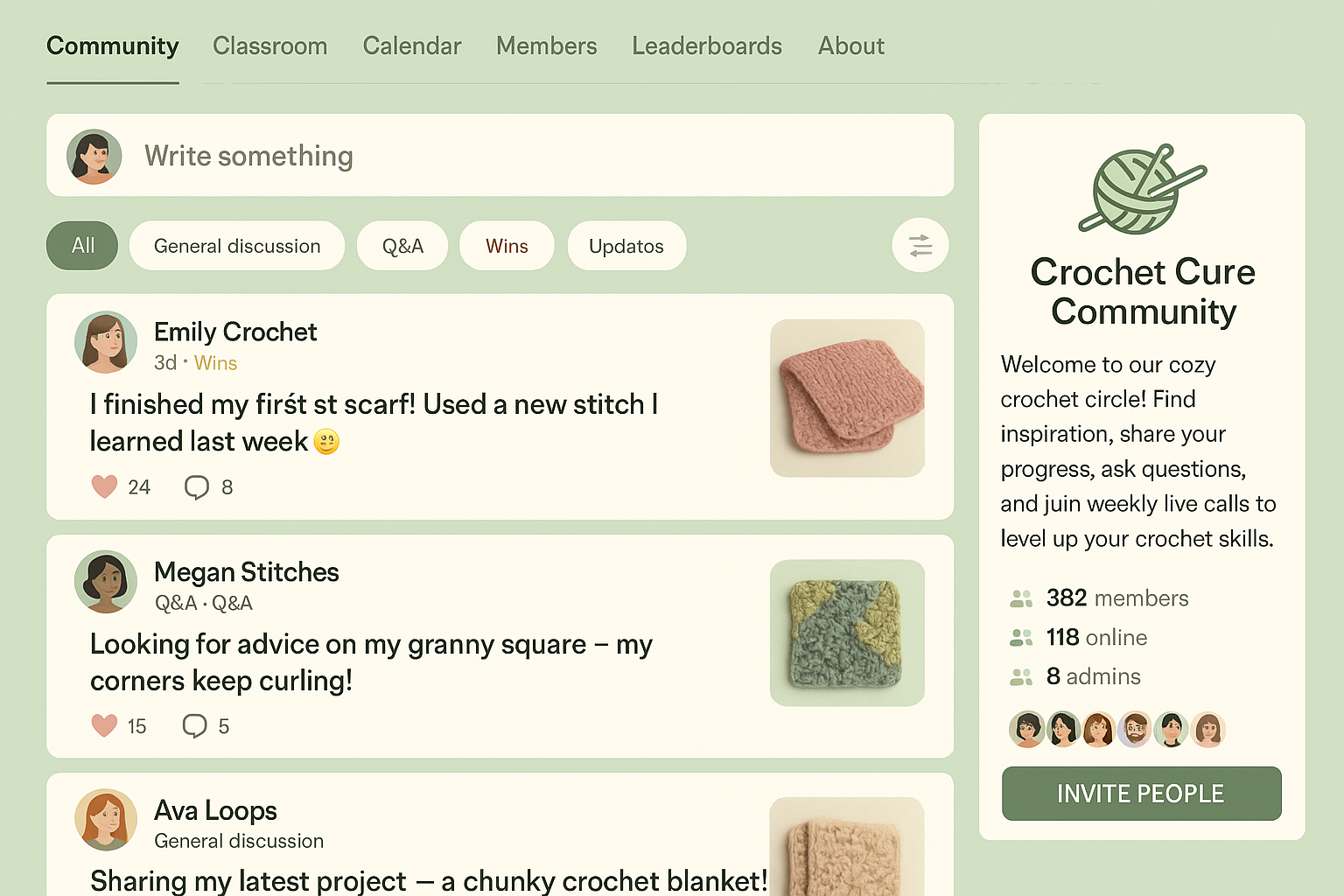Like Emily Crochet's scarf post heart
The width and height of the screenshot is (1344, 896).
104,486
